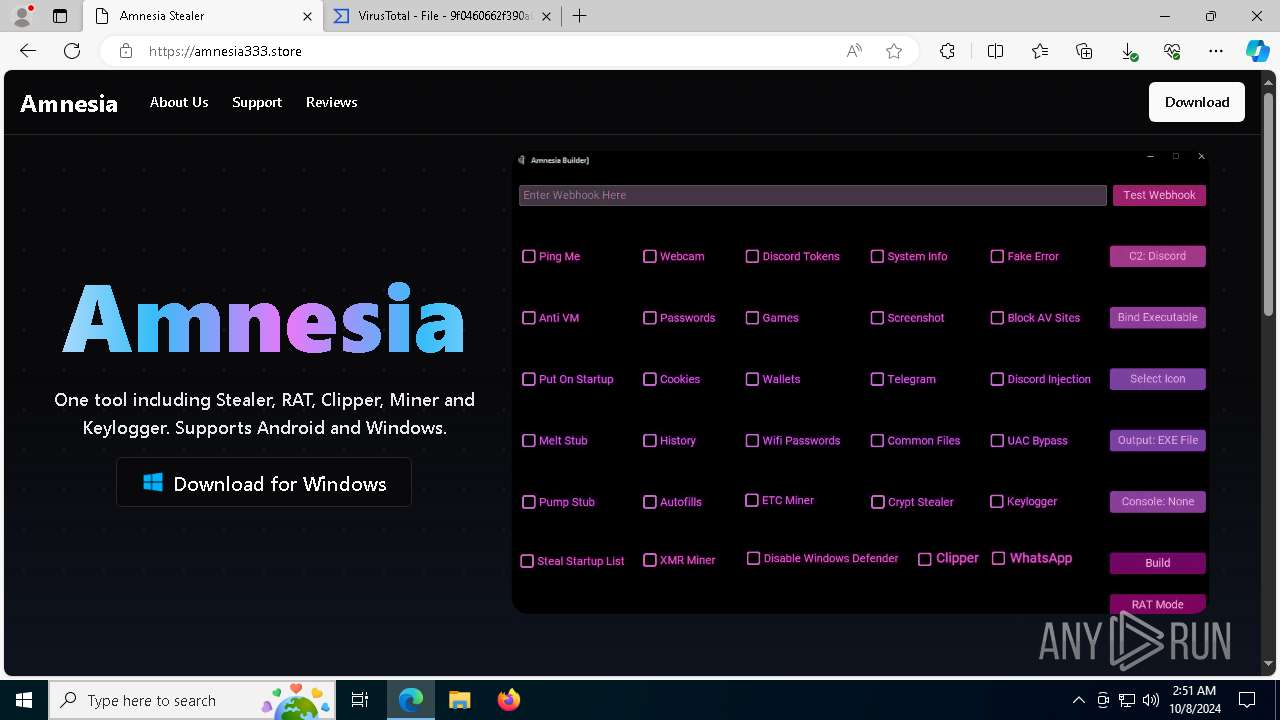The image size is (1280, 720).
Task: Enable the Webcam checkbox
Action: click(x=650, y=256)
